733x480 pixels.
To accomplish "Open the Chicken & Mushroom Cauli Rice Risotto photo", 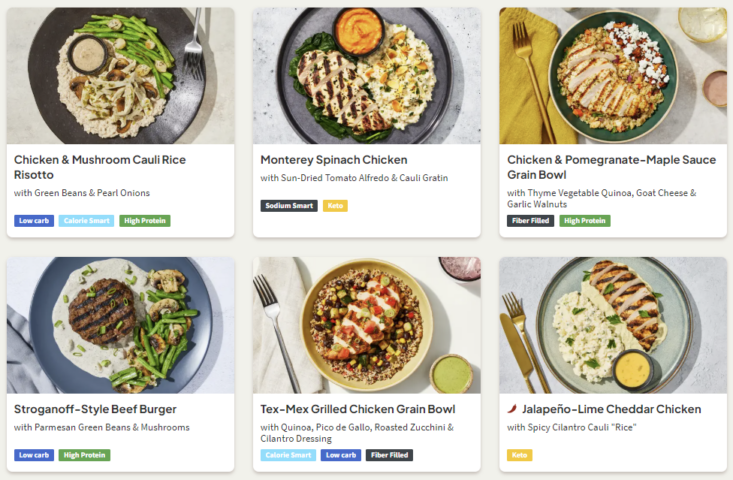I will 120,76.
